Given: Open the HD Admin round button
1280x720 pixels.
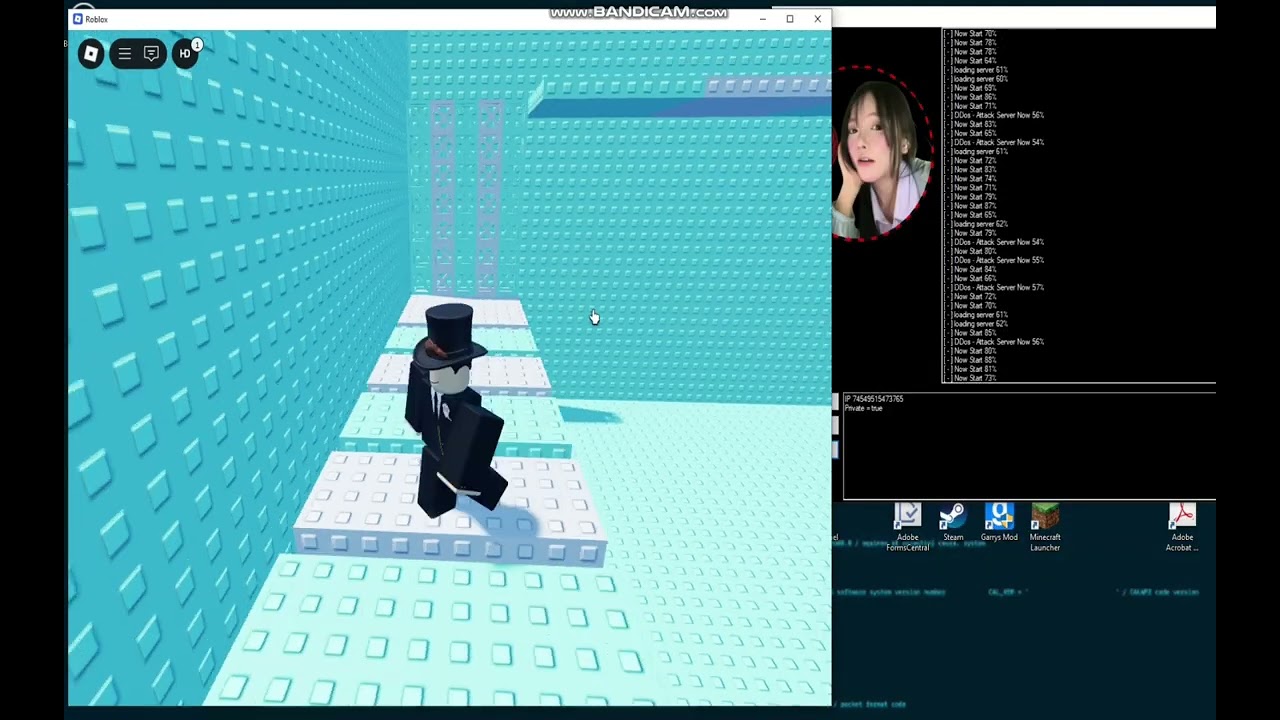Looking at the screenshot, I should [x=185, y=54].
